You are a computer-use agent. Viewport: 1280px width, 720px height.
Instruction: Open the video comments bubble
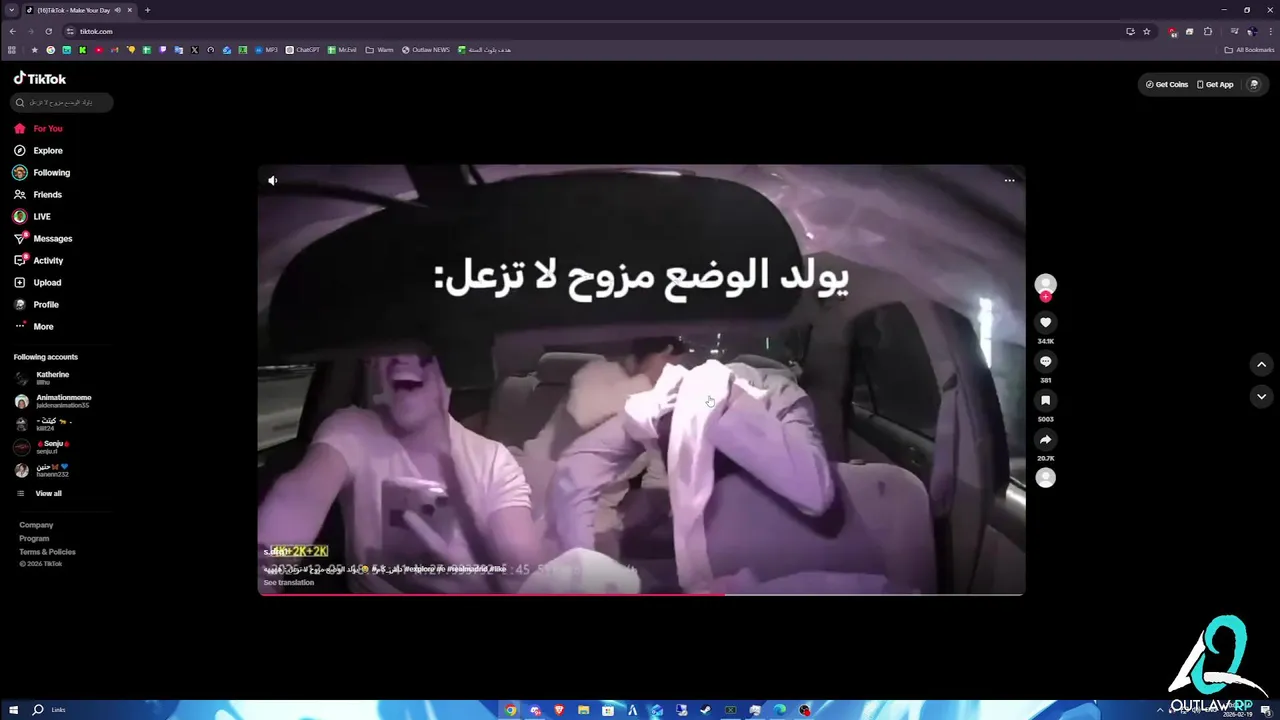click(x=1045, y=361)
